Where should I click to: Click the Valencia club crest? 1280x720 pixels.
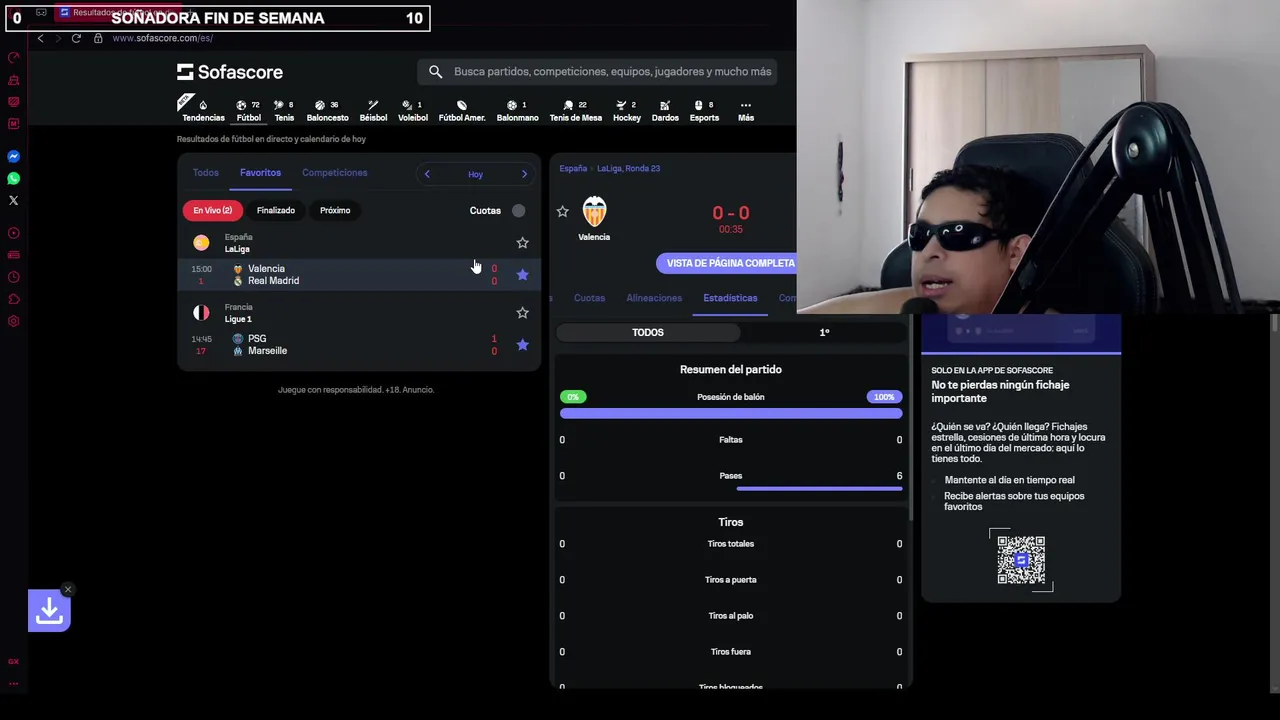(x=594, y=212)
